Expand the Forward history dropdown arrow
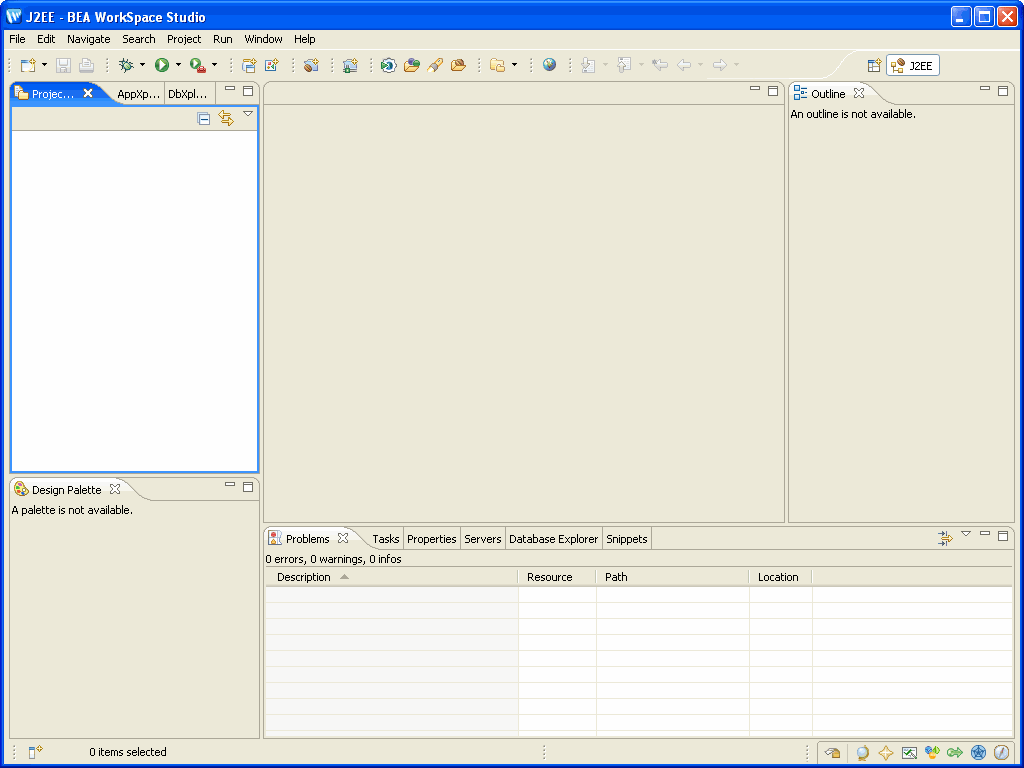The image size is (1024, 768). click(737, 65)
